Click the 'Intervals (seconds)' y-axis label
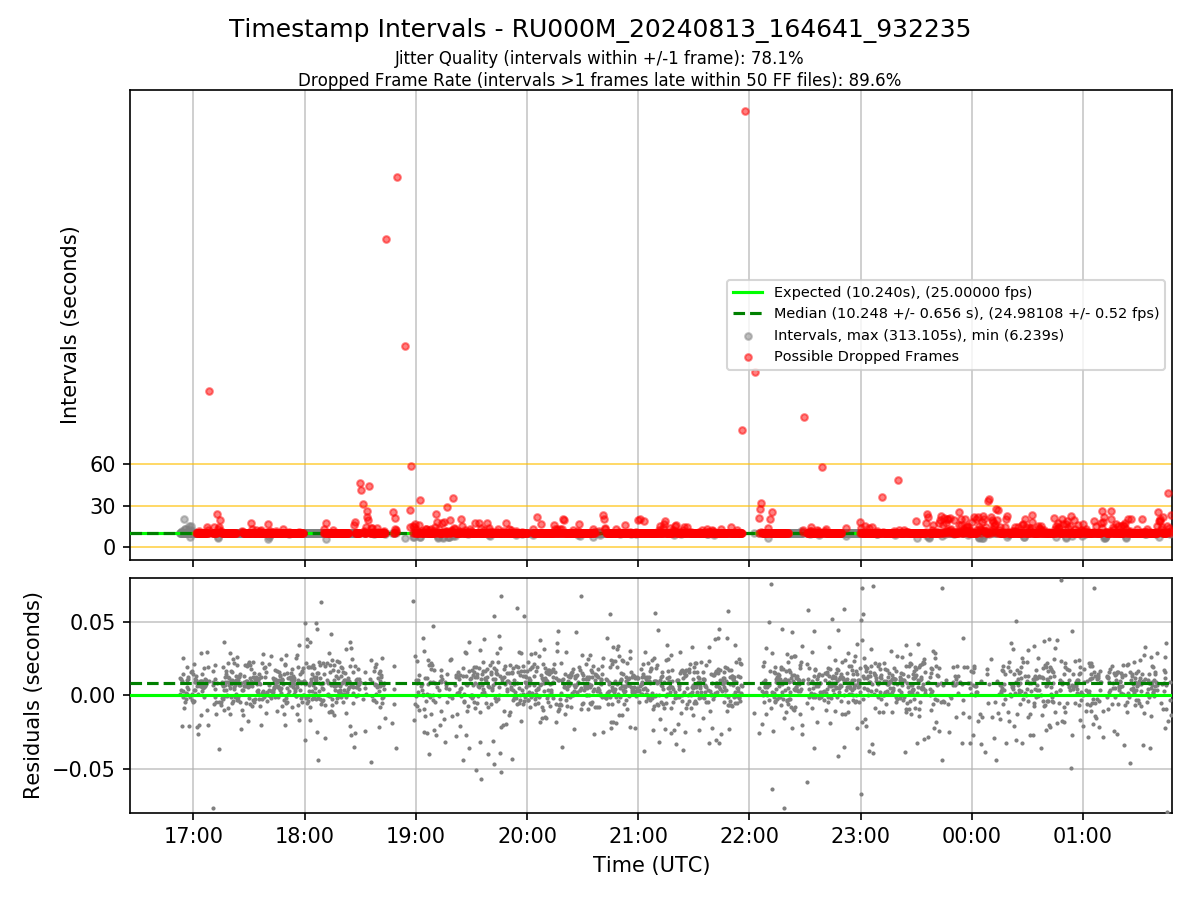The width and height of the screenshot is (1200, 900). click(x=70, y=325)
